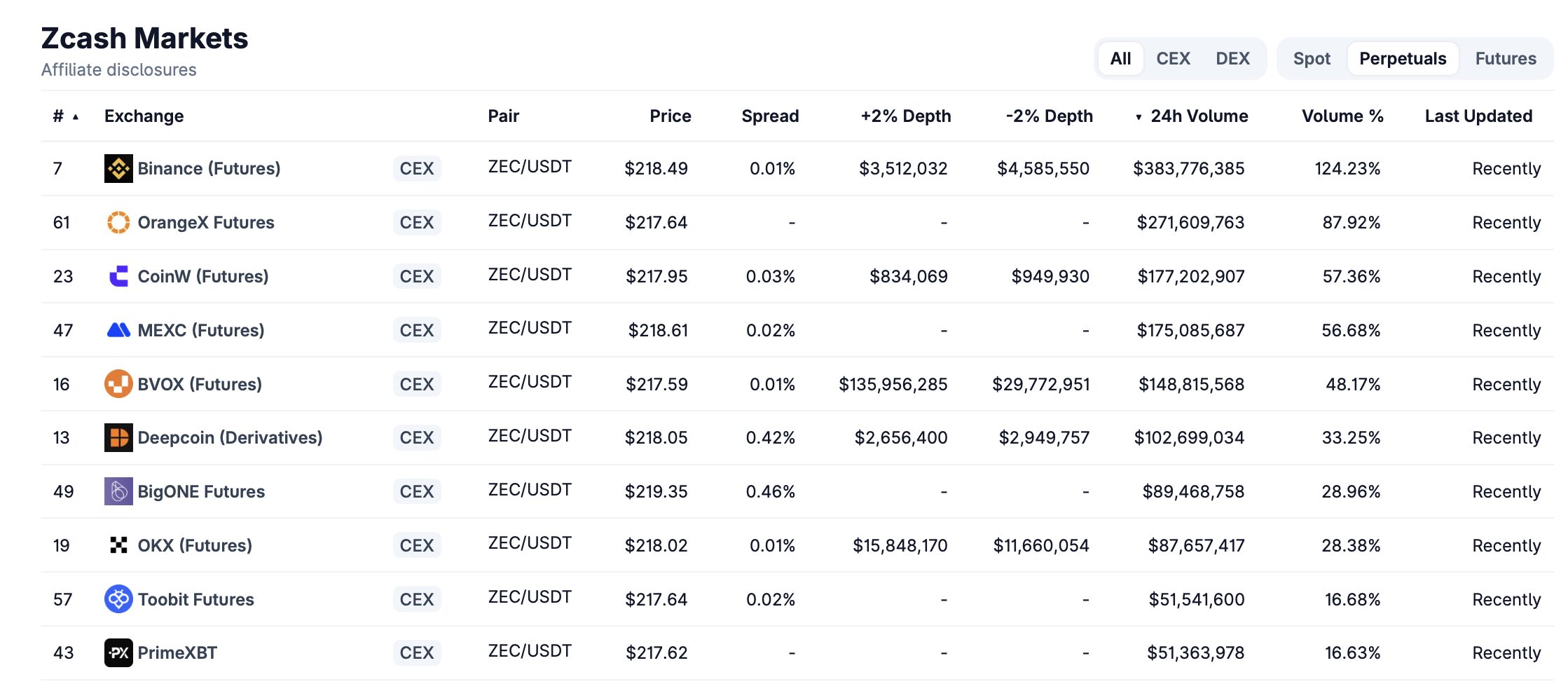Open the ZEC/USDT pair on Binance row
This screenshot has width=1568, height=684.
(530, 167)
